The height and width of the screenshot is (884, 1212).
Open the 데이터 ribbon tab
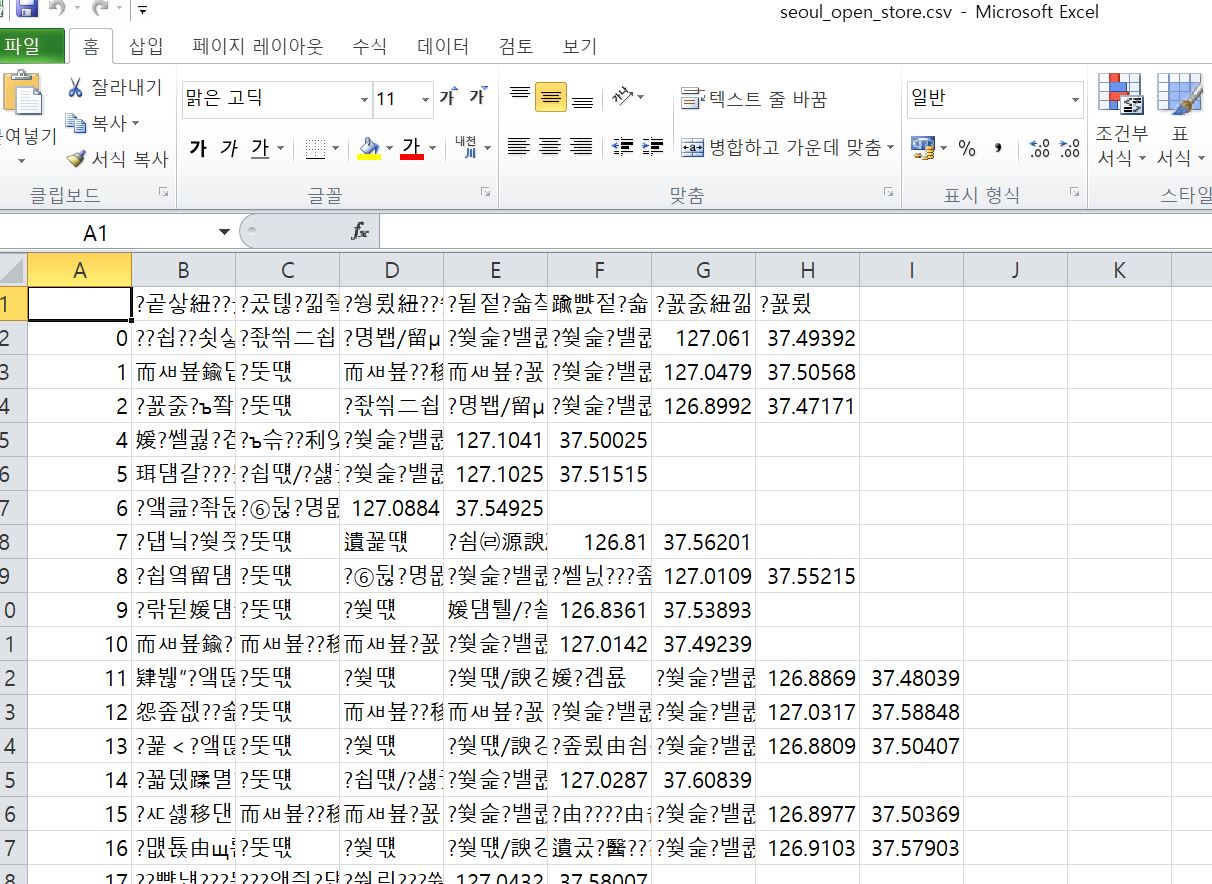click(x=443, y=46)
